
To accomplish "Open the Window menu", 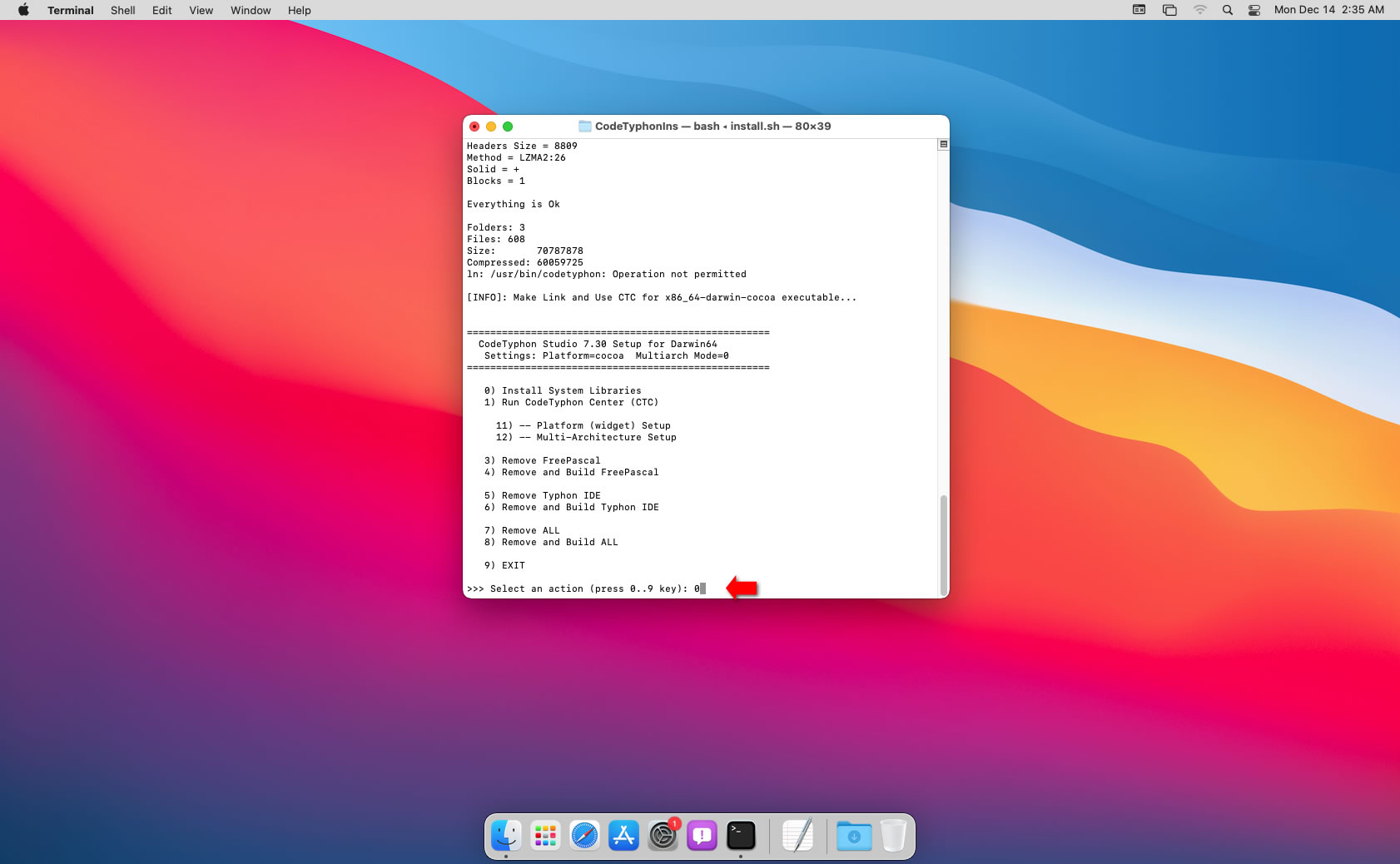I will pyautogui.click(x=251, y=10).
